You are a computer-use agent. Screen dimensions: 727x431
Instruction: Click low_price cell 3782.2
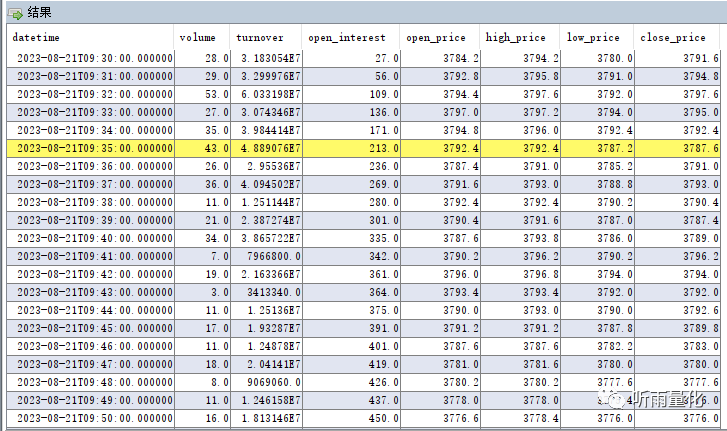pyautogui.click(x=597, y=346)
